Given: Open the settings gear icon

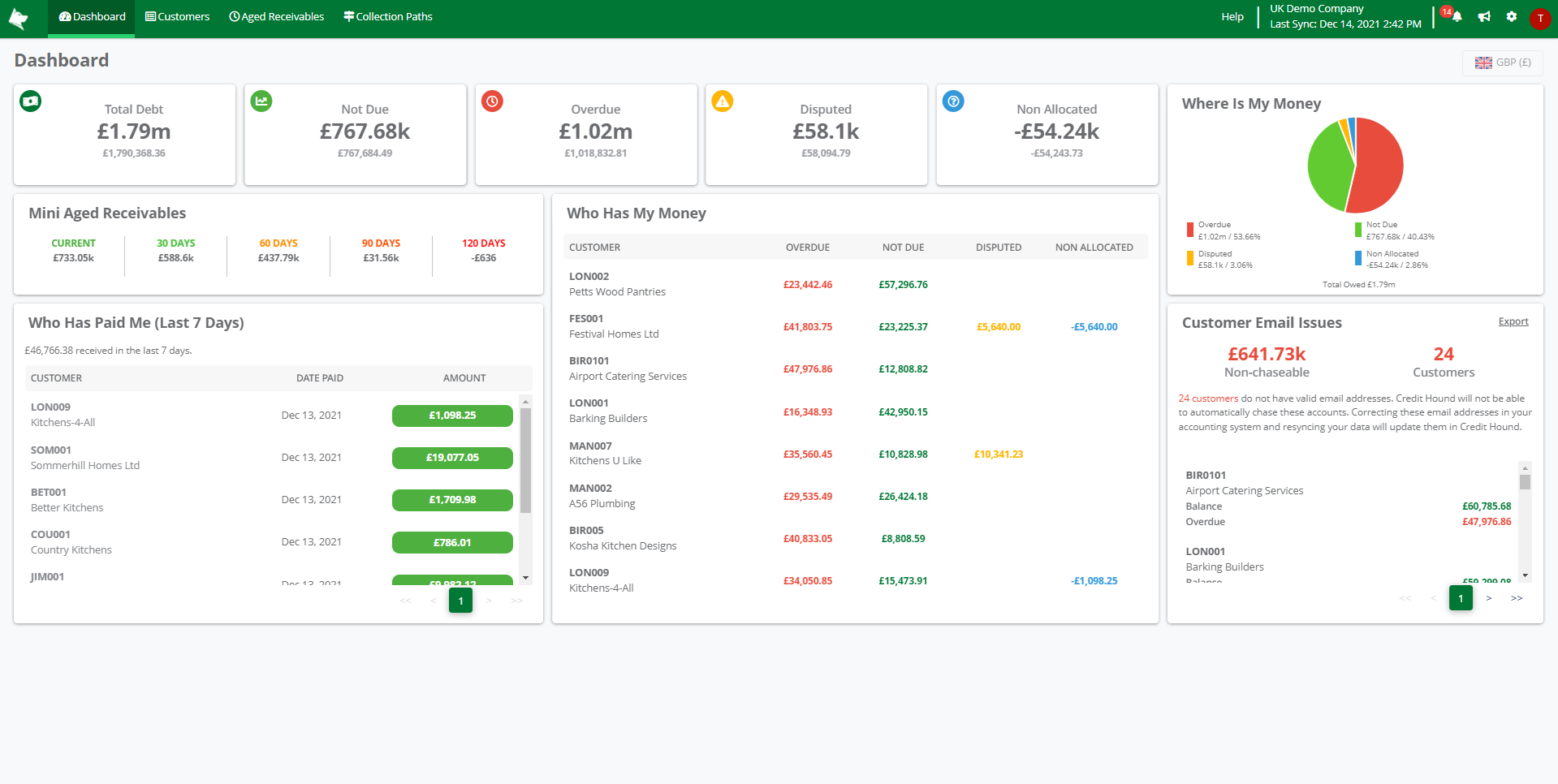Looking at the screenshot, I should [x=1511, y=17].
